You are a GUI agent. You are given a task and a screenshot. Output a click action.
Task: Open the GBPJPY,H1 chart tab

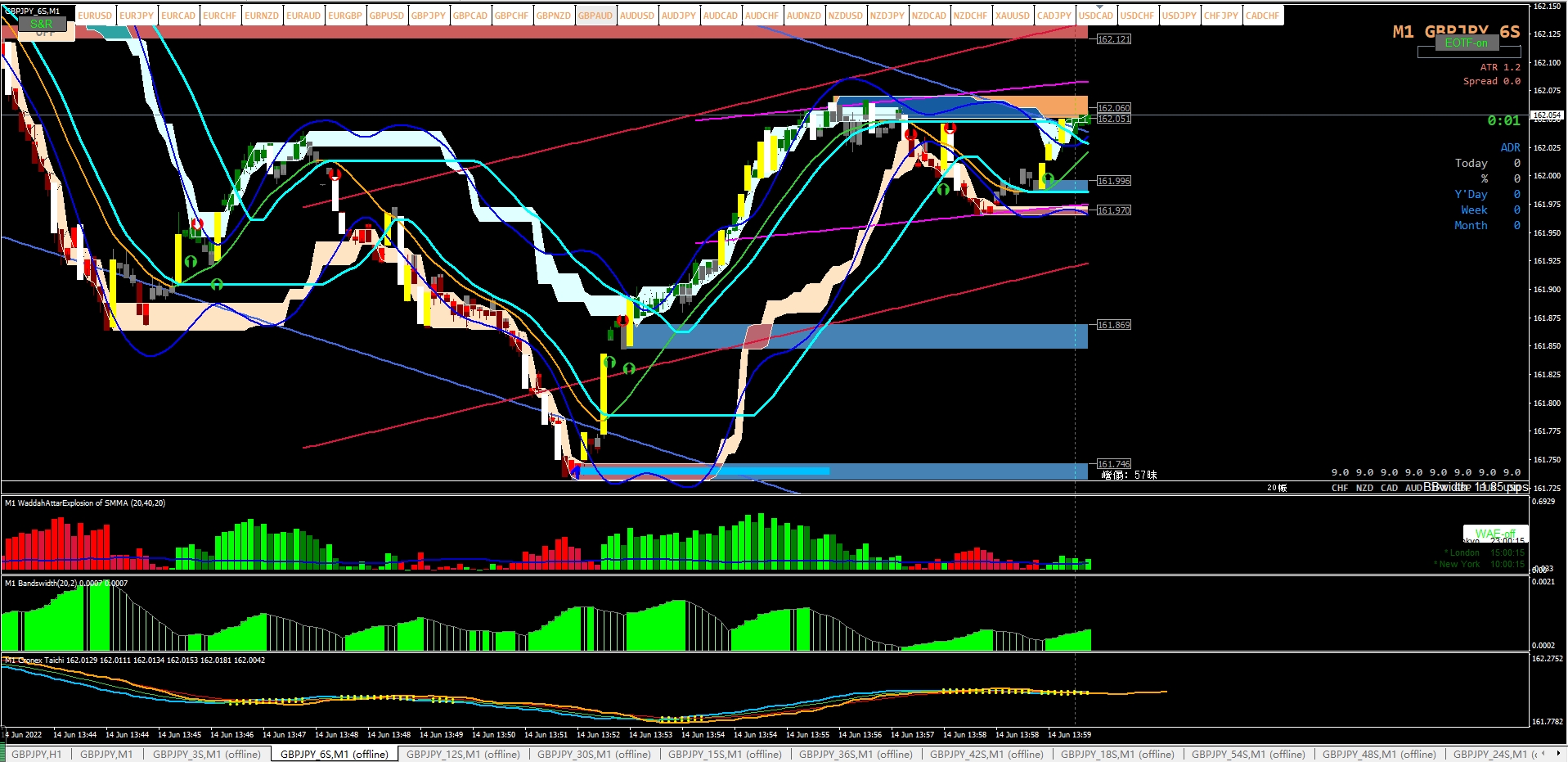pos(37,754)
